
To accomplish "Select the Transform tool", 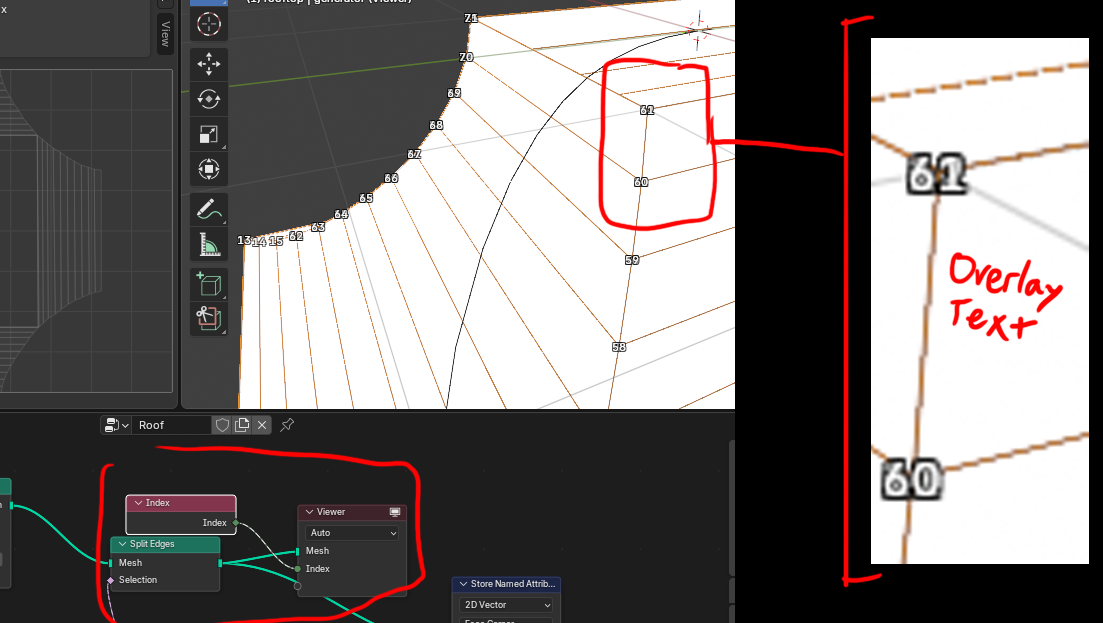I will click(x=208, y=169).
